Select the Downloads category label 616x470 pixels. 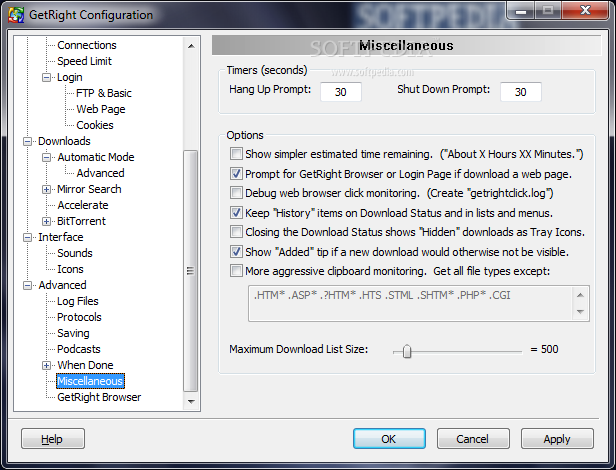(x=64, y=141)
